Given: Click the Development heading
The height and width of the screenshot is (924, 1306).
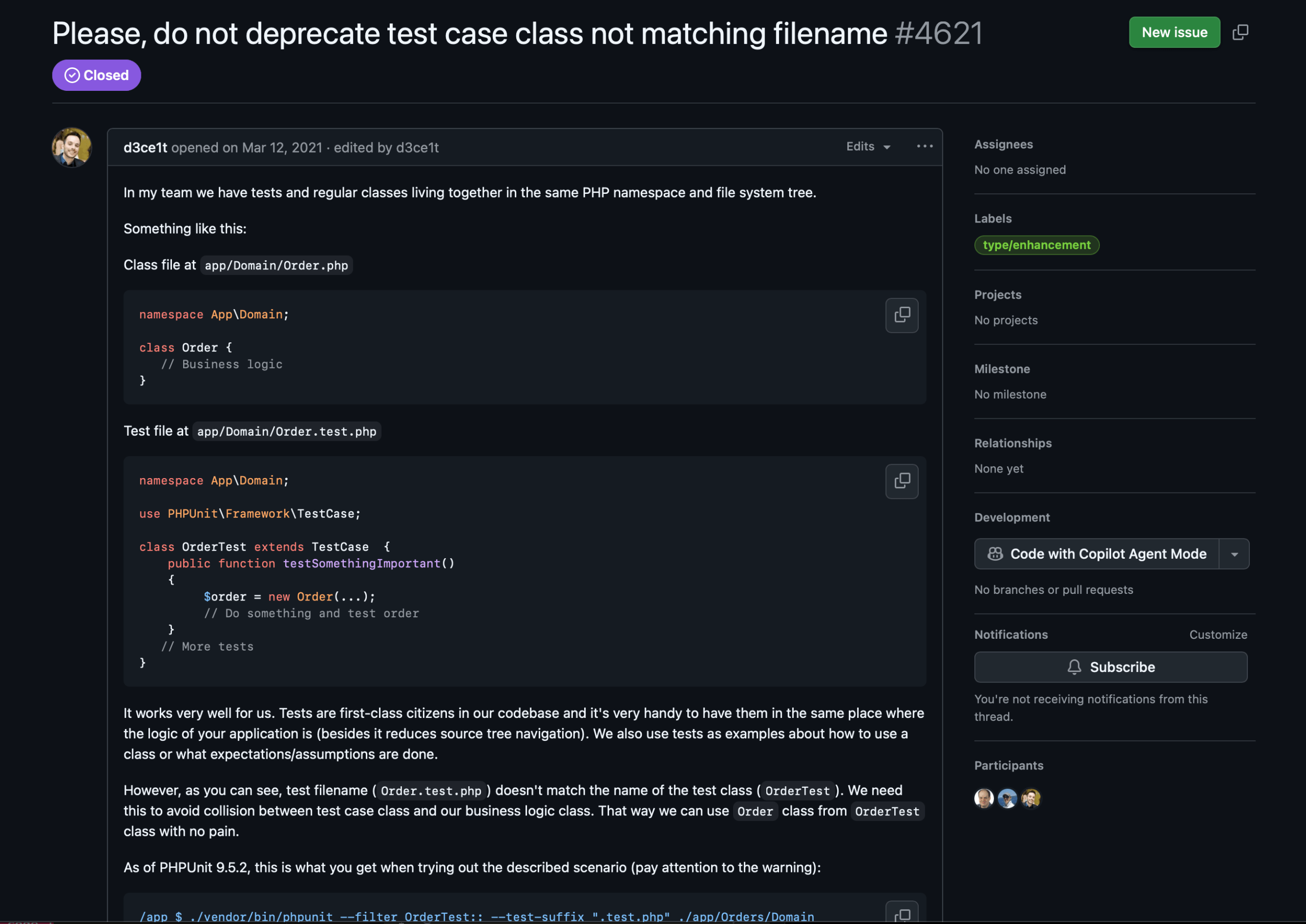Looking at the screenshot, I should point(1012,518).
